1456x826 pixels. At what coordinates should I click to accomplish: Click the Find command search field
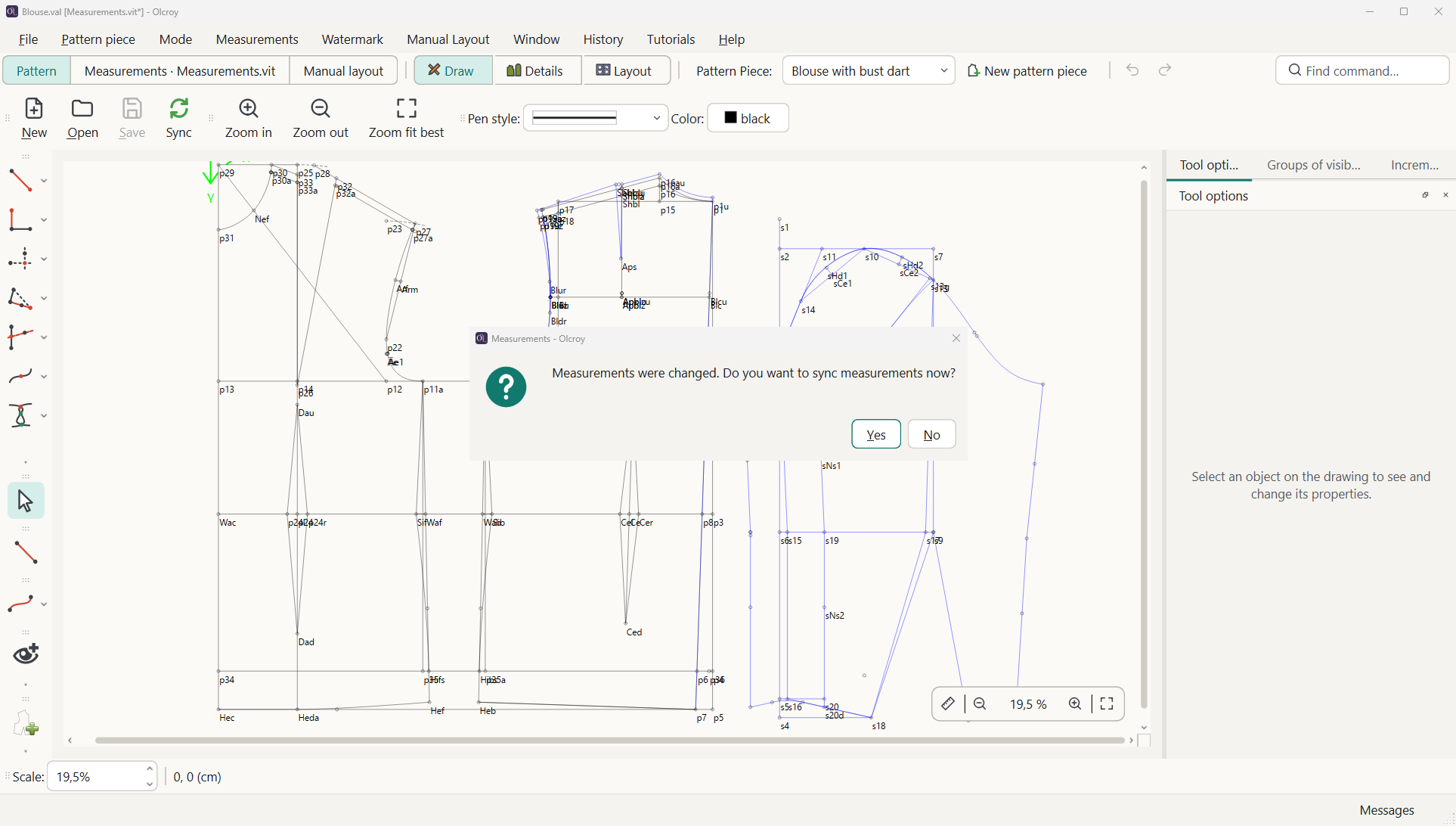click(x=1362, y=70)
